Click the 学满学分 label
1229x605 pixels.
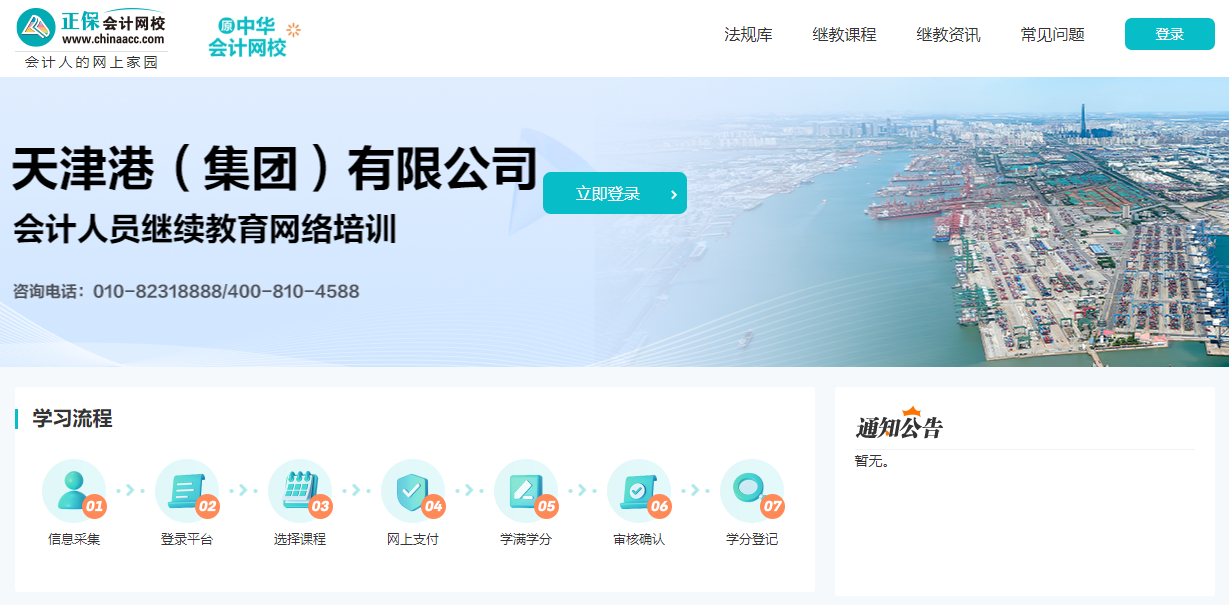526,539
